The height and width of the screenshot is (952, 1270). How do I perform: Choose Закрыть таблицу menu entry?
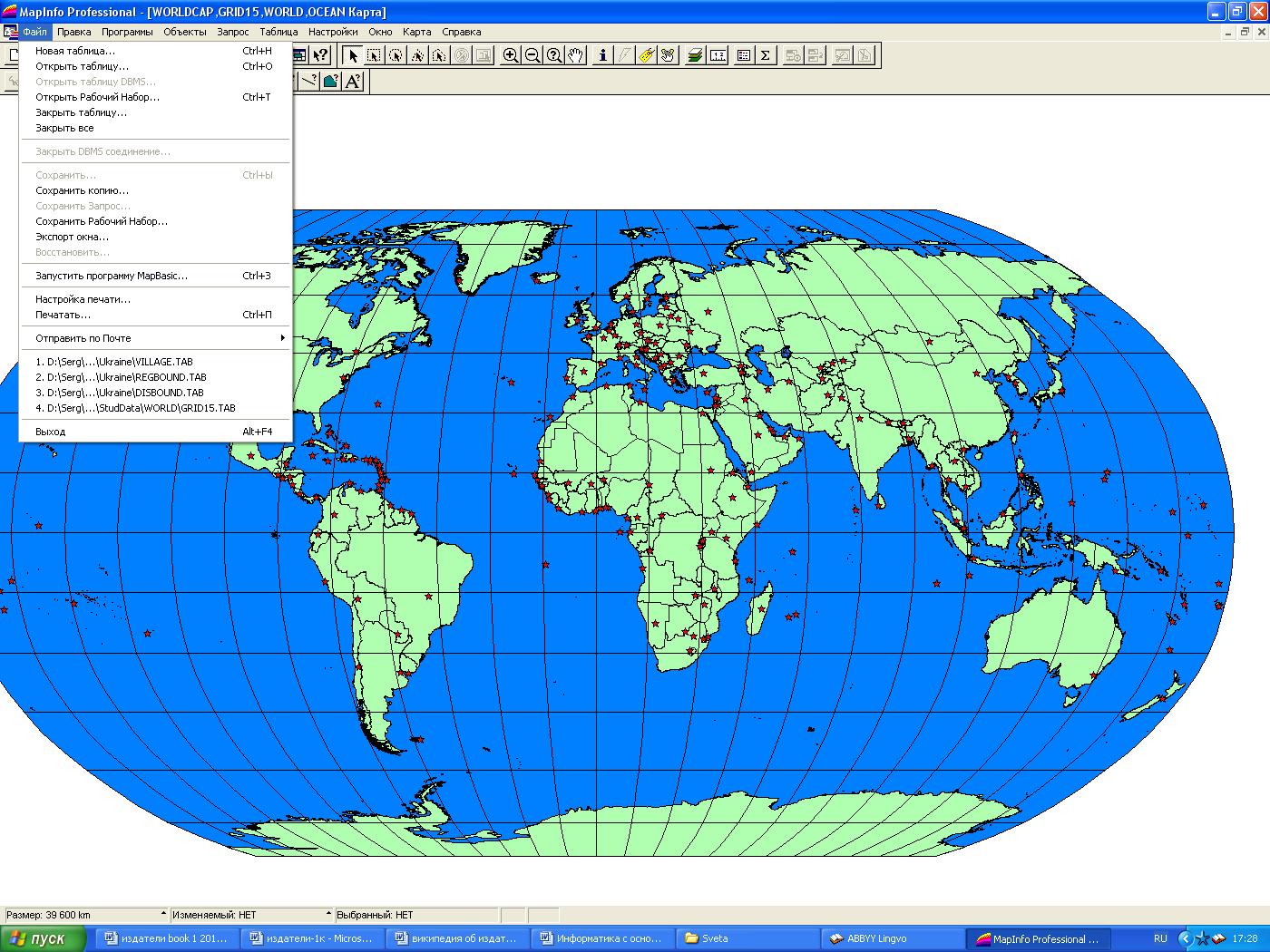[x=155, y=112]
